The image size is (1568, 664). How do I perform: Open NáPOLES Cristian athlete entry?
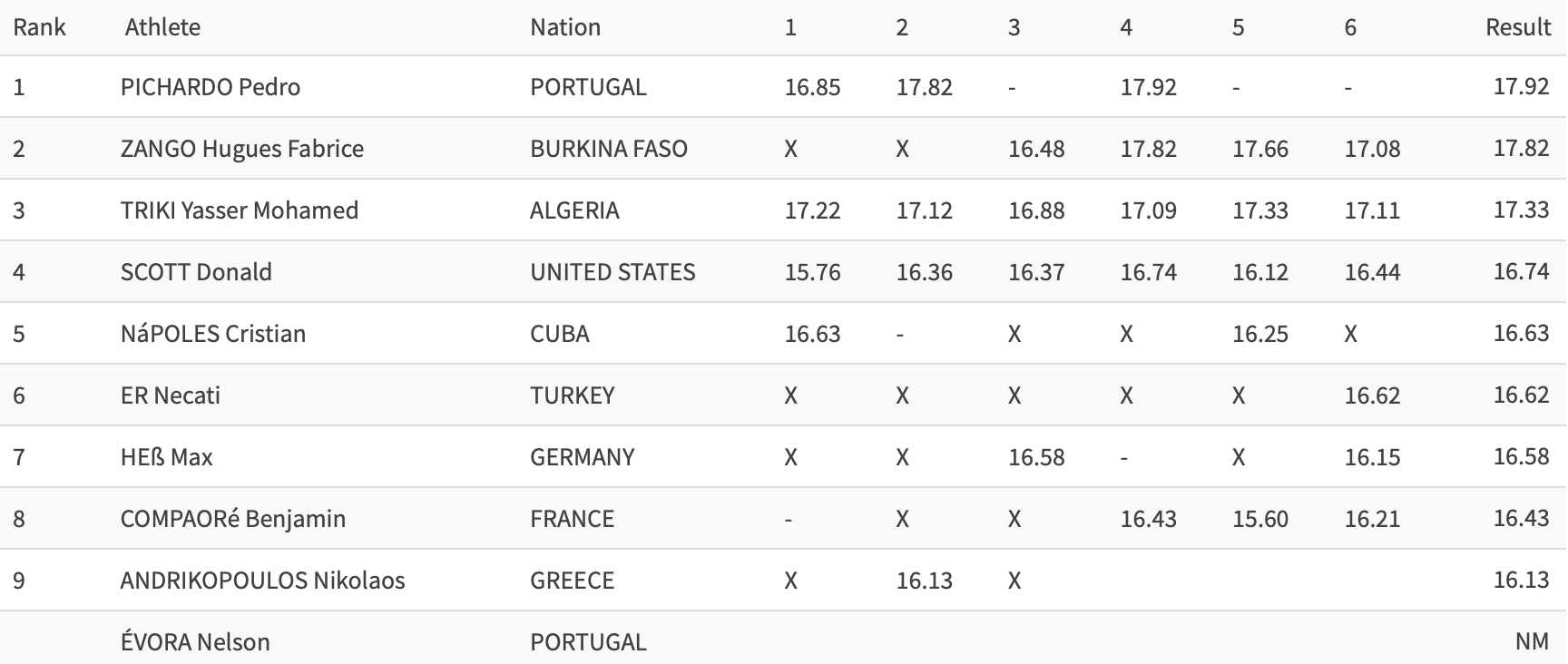pyautogui.click(x=213, y=334)
